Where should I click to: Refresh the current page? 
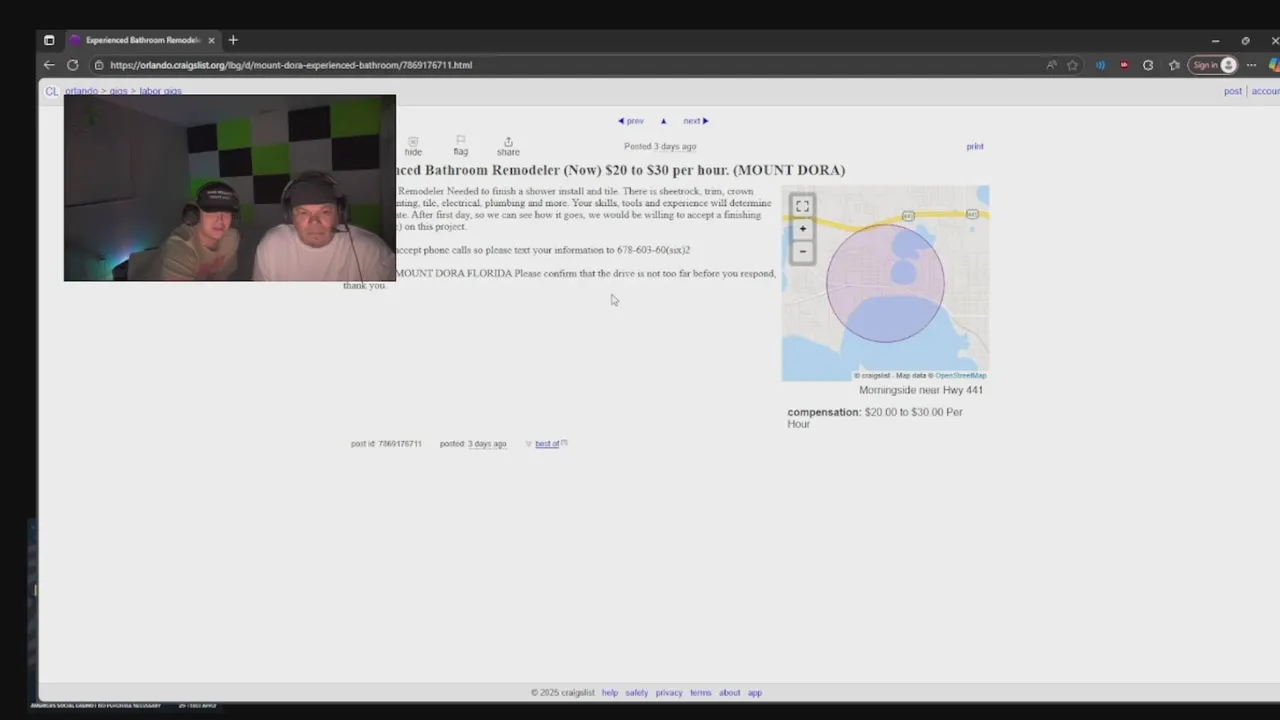pyautogui.click(x=73, y=65)
